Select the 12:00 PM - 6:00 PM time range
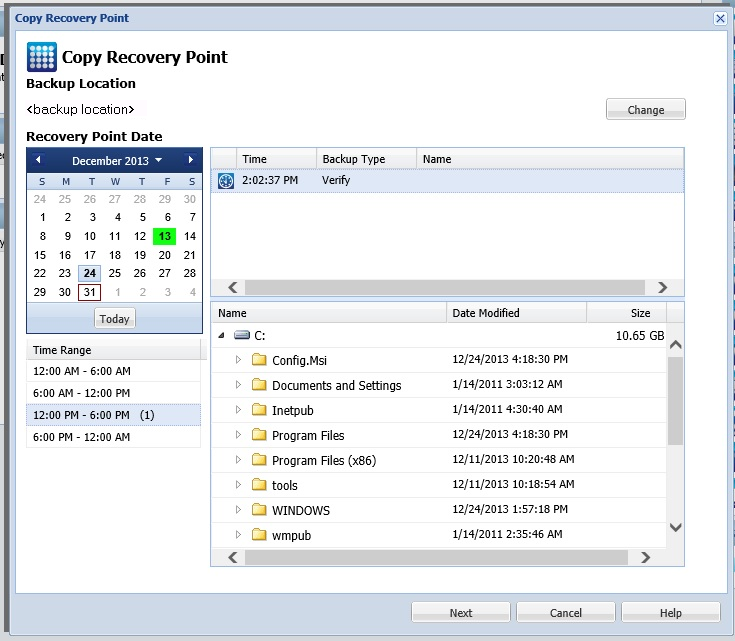Viewport: 735px width, 641px height. [113, 415]
